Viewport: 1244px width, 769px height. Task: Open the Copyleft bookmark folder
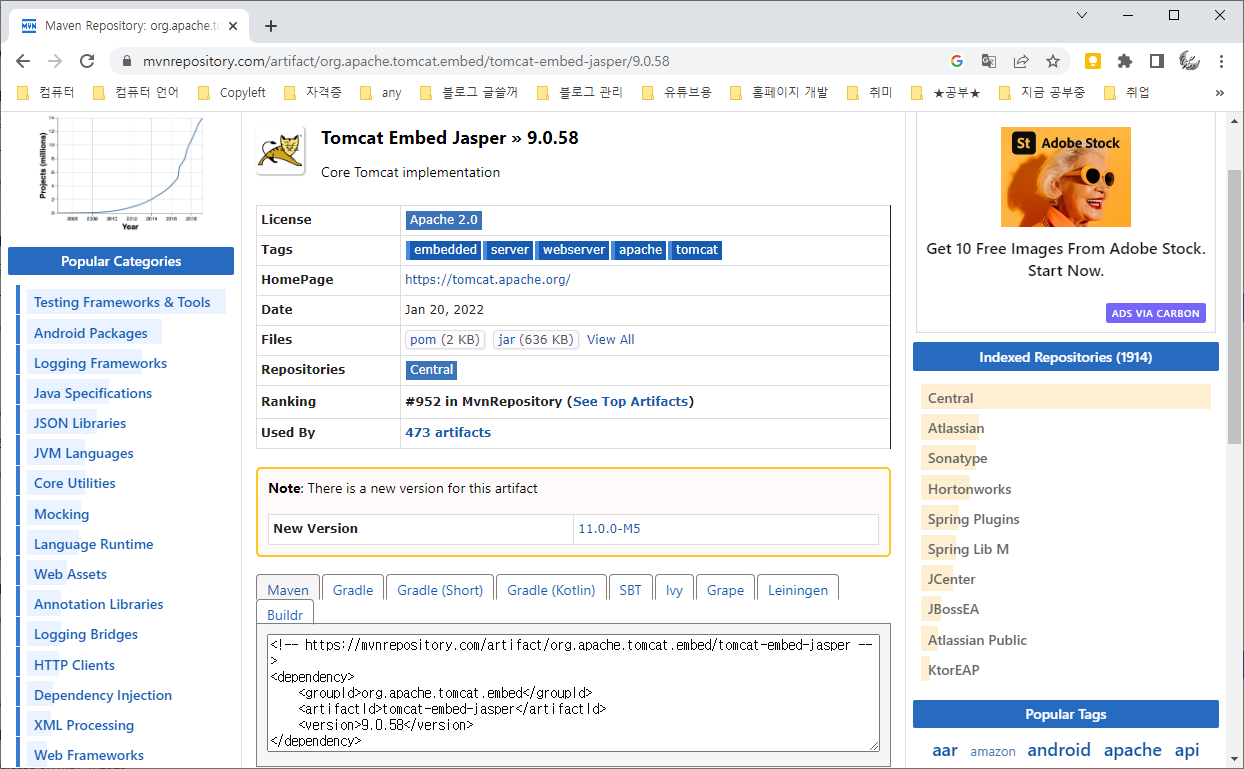point(231,92)
